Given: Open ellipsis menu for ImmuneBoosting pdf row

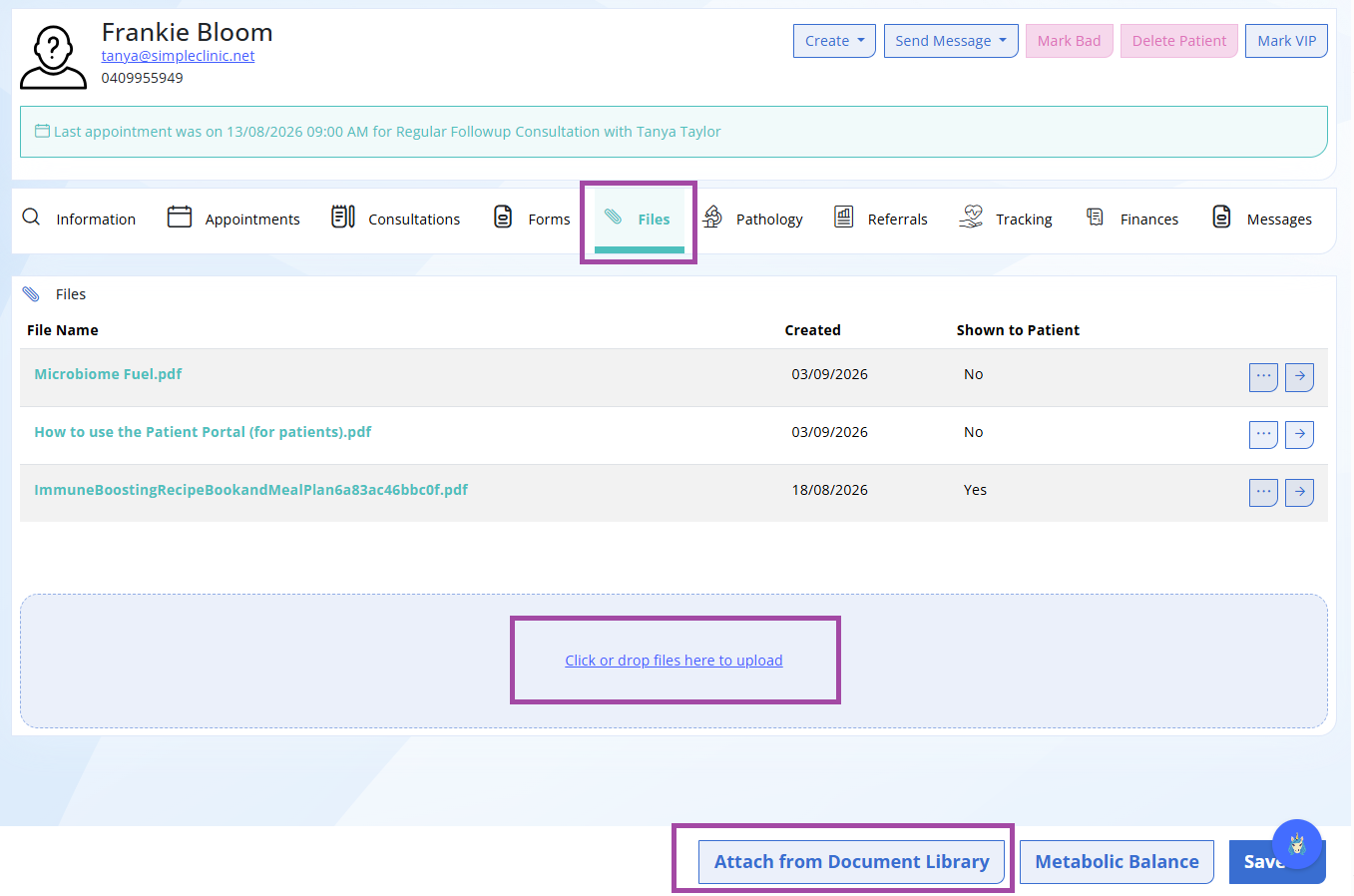Looking at the screenshot, I should tap(1263, 493).
